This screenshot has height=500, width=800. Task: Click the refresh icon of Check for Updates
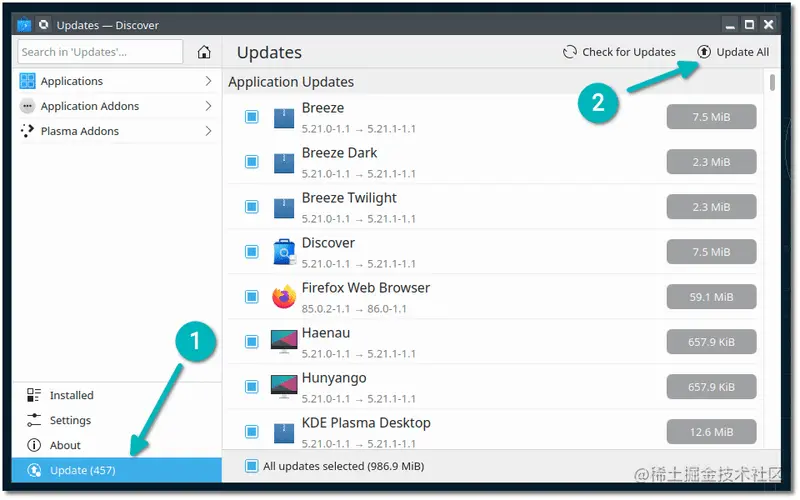pyautogui.click(x=569, y=52)
